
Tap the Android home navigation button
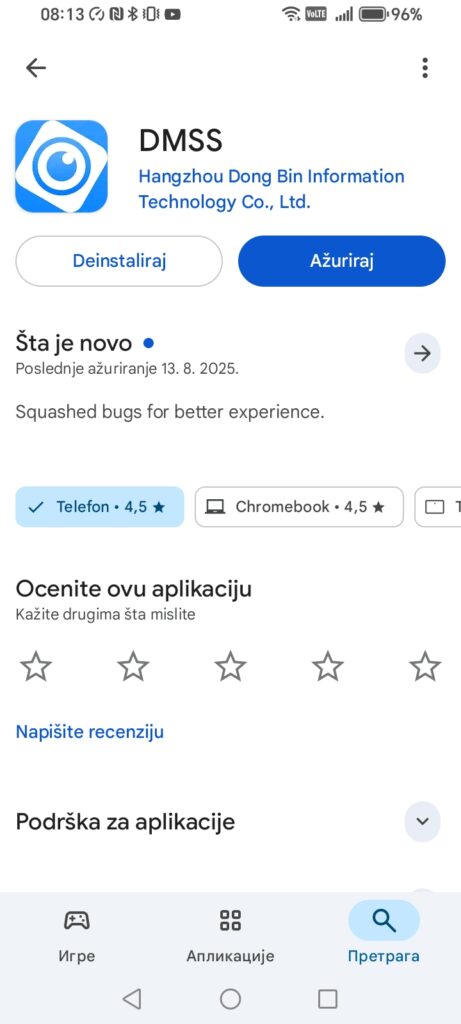230,999
